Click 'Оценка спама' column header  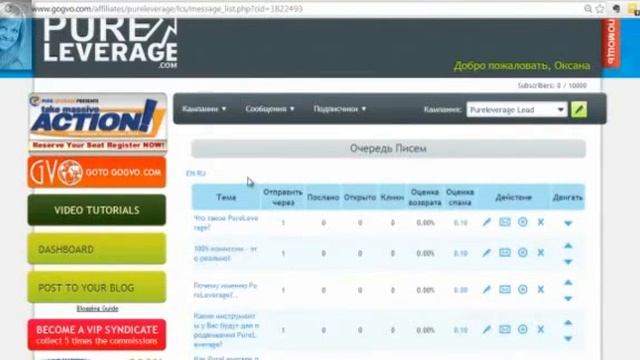click(460, 197)
